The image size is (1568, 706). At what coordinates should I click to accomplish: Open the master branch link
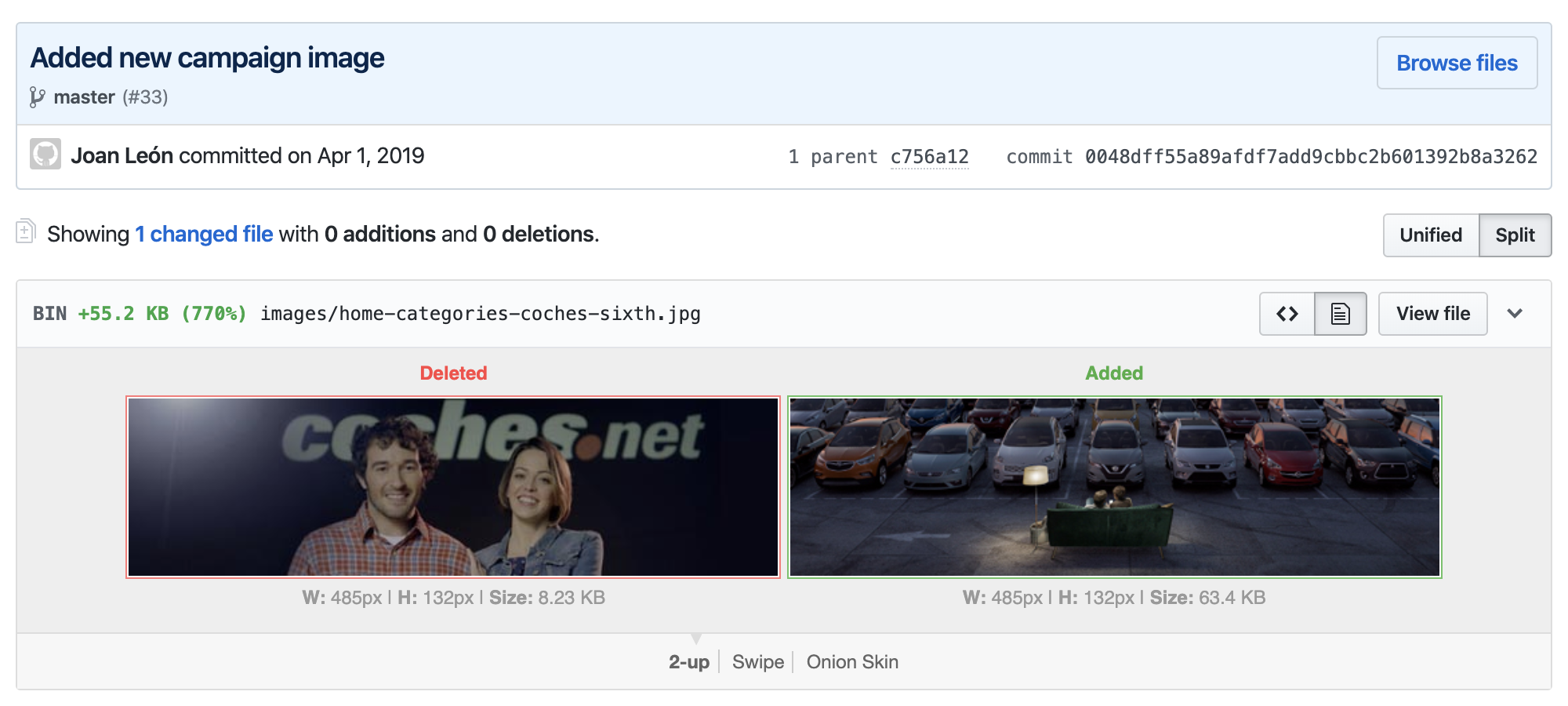tap(85, 97)
